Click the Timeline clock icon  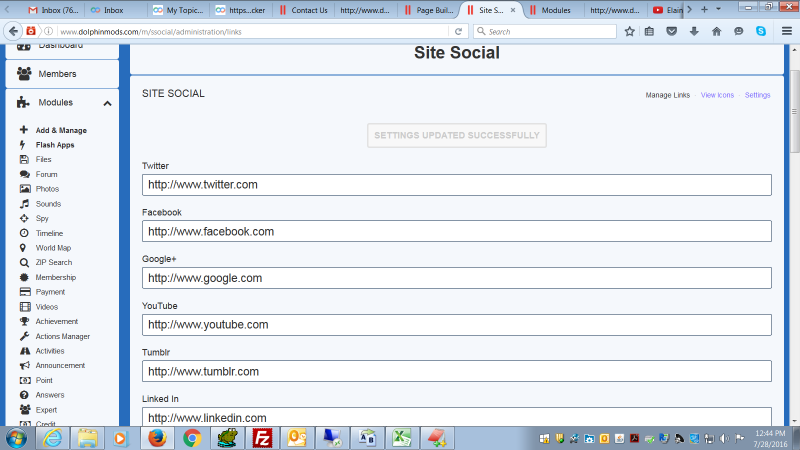pos(24,233)
